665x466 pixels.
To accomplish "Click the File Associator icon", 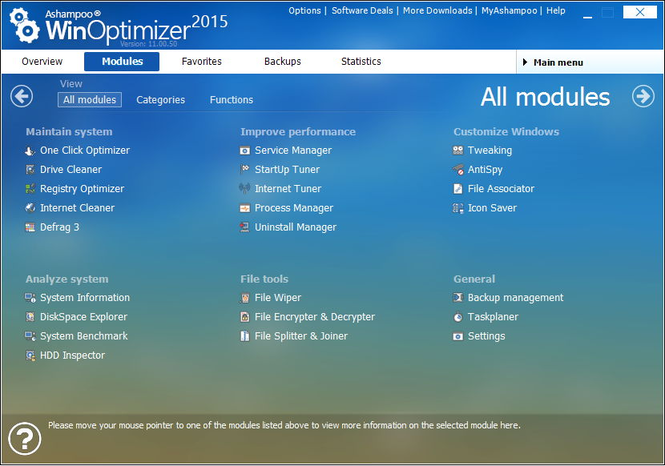I will click(458, 189).
